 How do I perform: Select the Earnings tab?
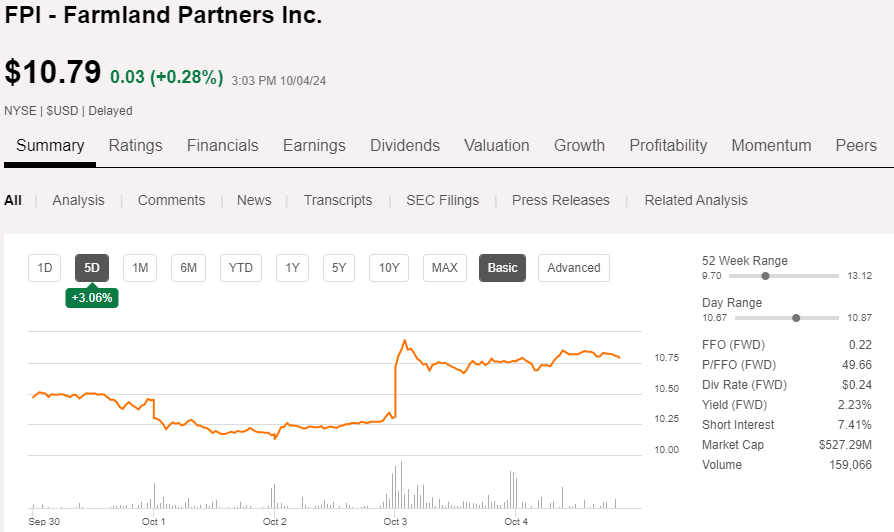tap(314, 145)
